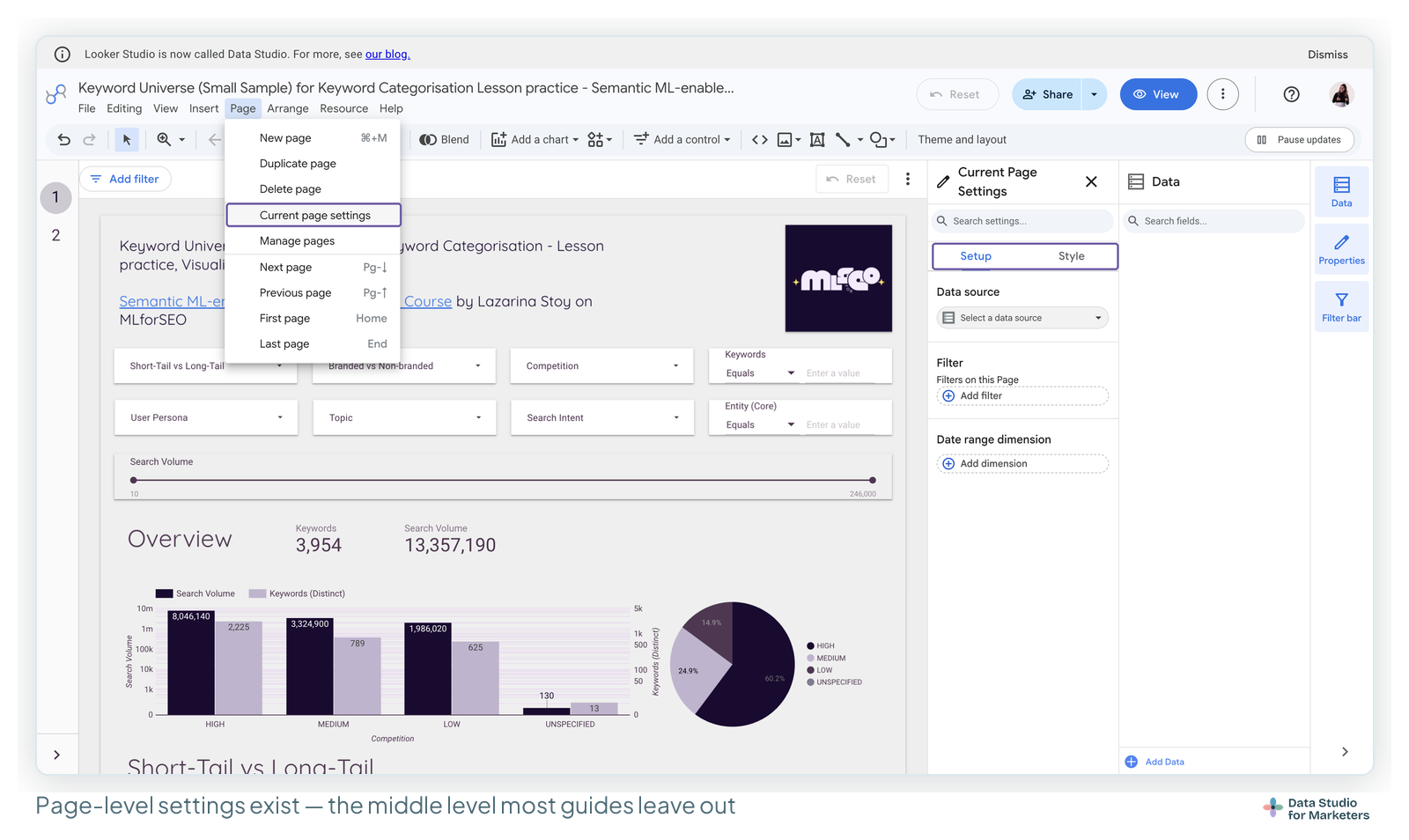Click the info icon in banner
The width and height of the screenshot is (1409, 840).
pos(63,55)
